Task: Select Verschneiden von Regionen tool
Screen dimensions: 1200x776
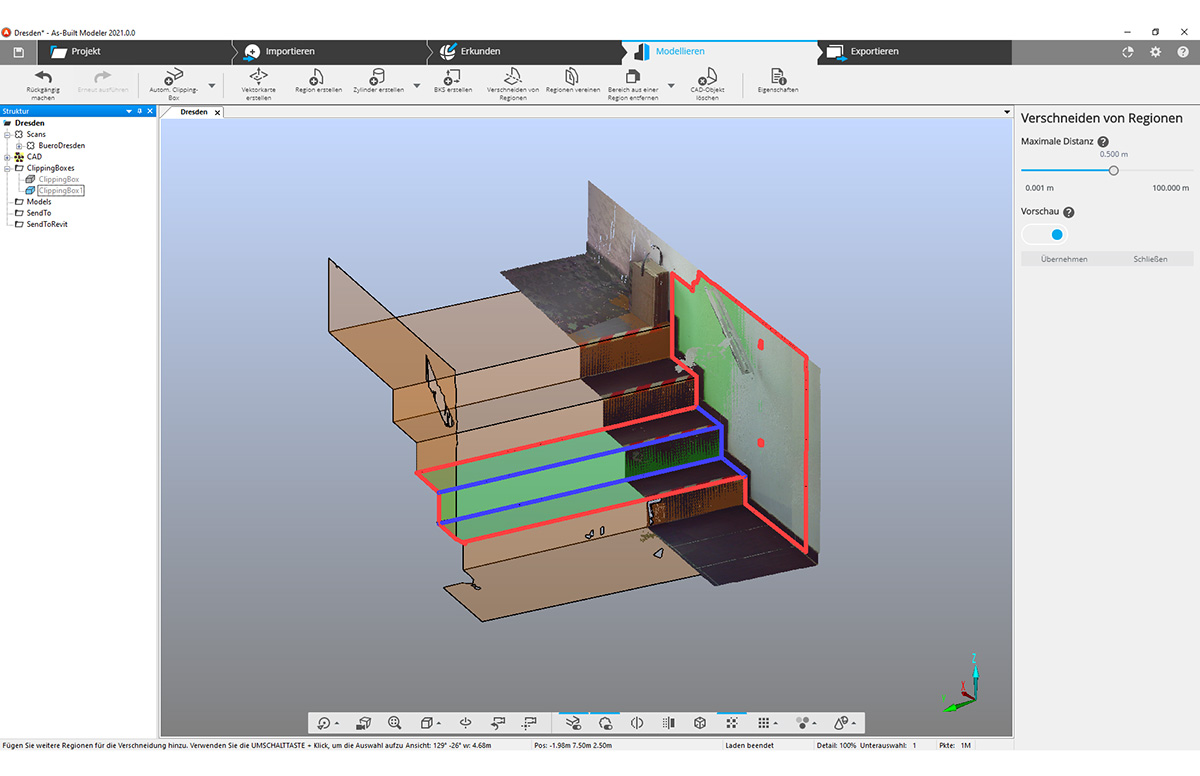Action: pos(513,82)
